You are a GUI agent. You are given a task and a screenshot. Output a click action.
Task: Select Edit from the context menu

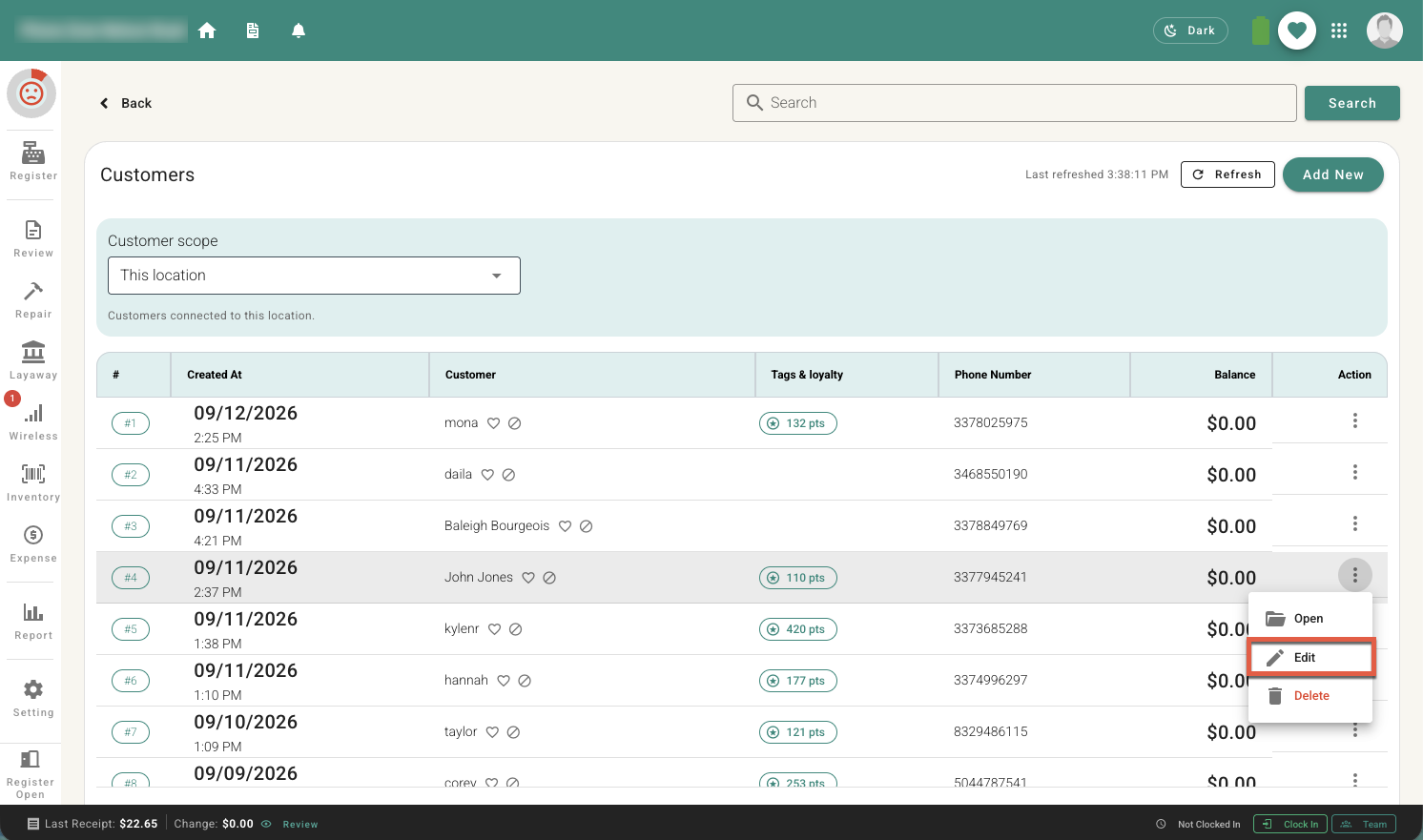tap(1310, 658)
